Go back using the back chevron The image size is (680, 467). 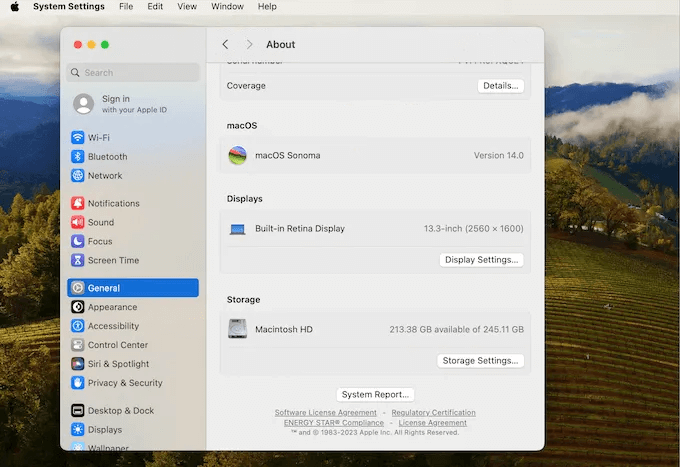click(x=225, y=45)
